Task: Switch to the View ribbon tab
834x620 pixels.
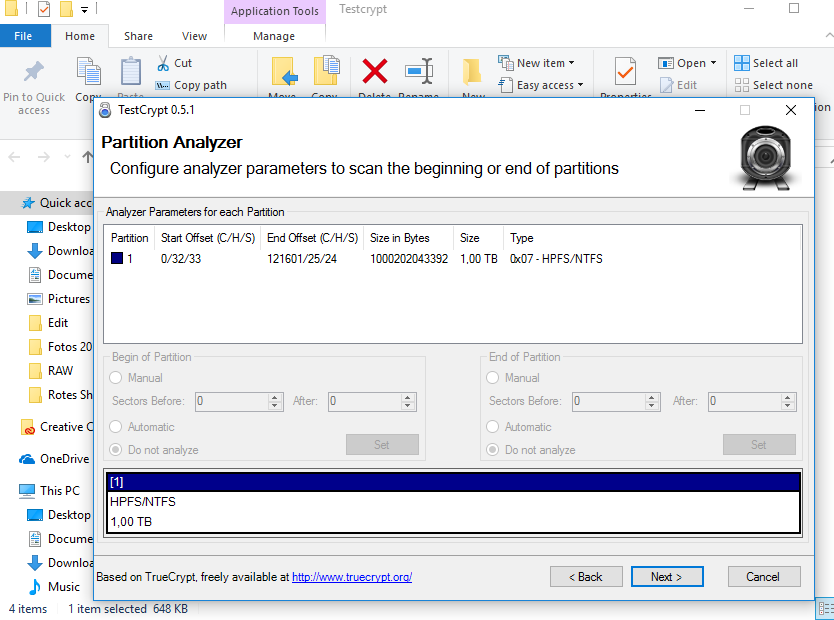Action: [194, 36]
